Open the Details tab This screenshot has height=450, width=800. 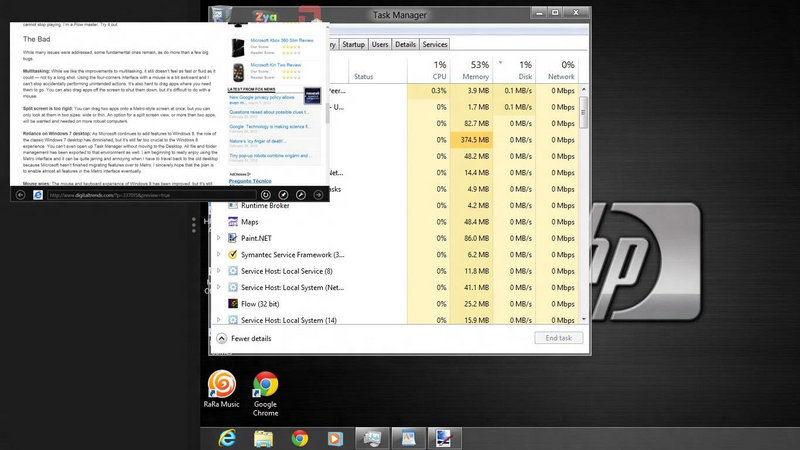point(405,45)
